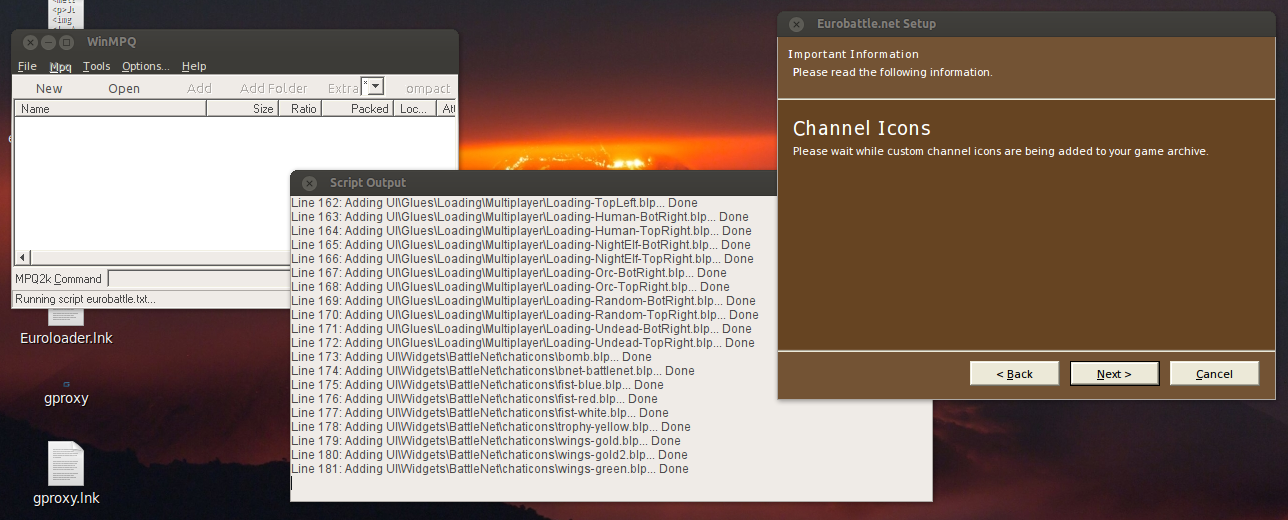Sort by the Ratio column header
The height and width of the screenshot is (520, 1288).
(x=300, y=109)
